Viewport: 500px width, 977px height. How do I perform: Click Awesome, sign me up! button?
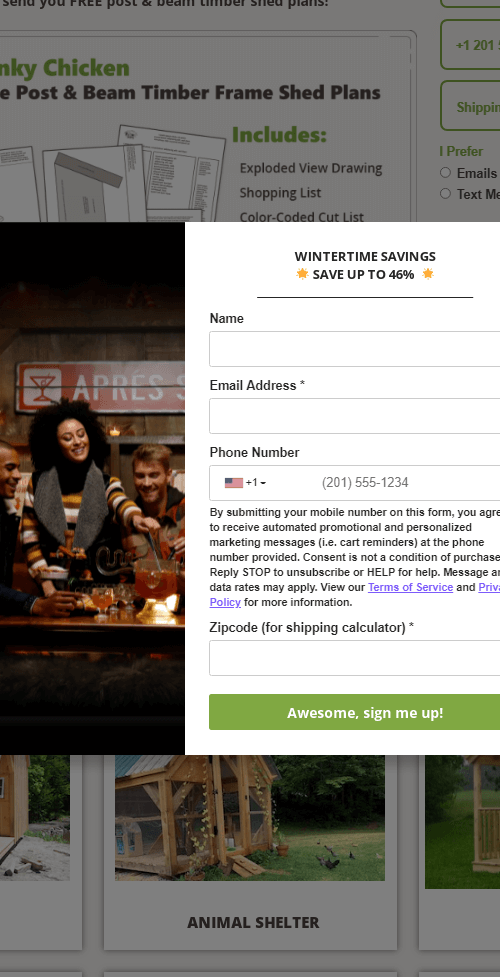[x=355, y=712]
